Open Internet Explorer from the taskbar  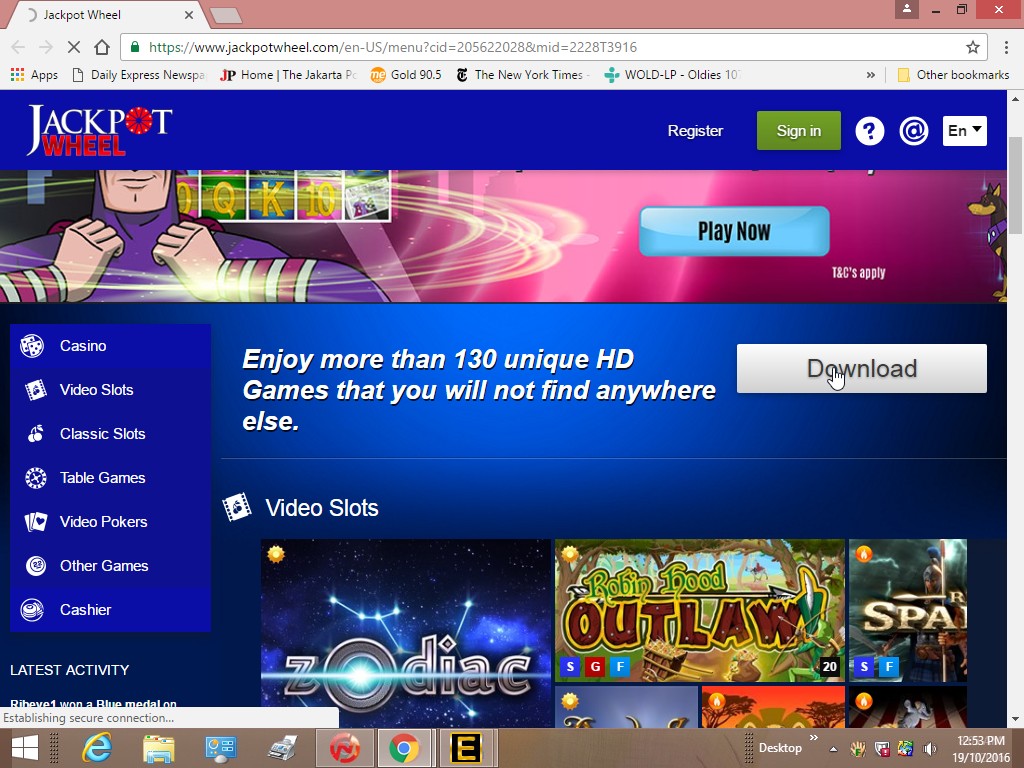[x=97, y=748]
